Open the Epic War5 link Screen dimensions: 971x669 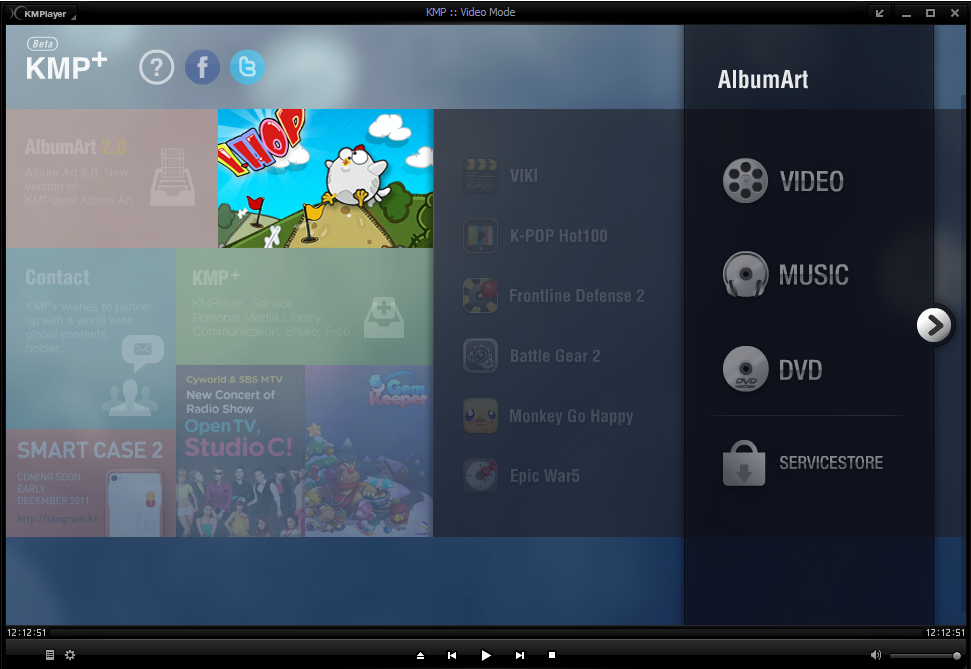pos(544,476)
